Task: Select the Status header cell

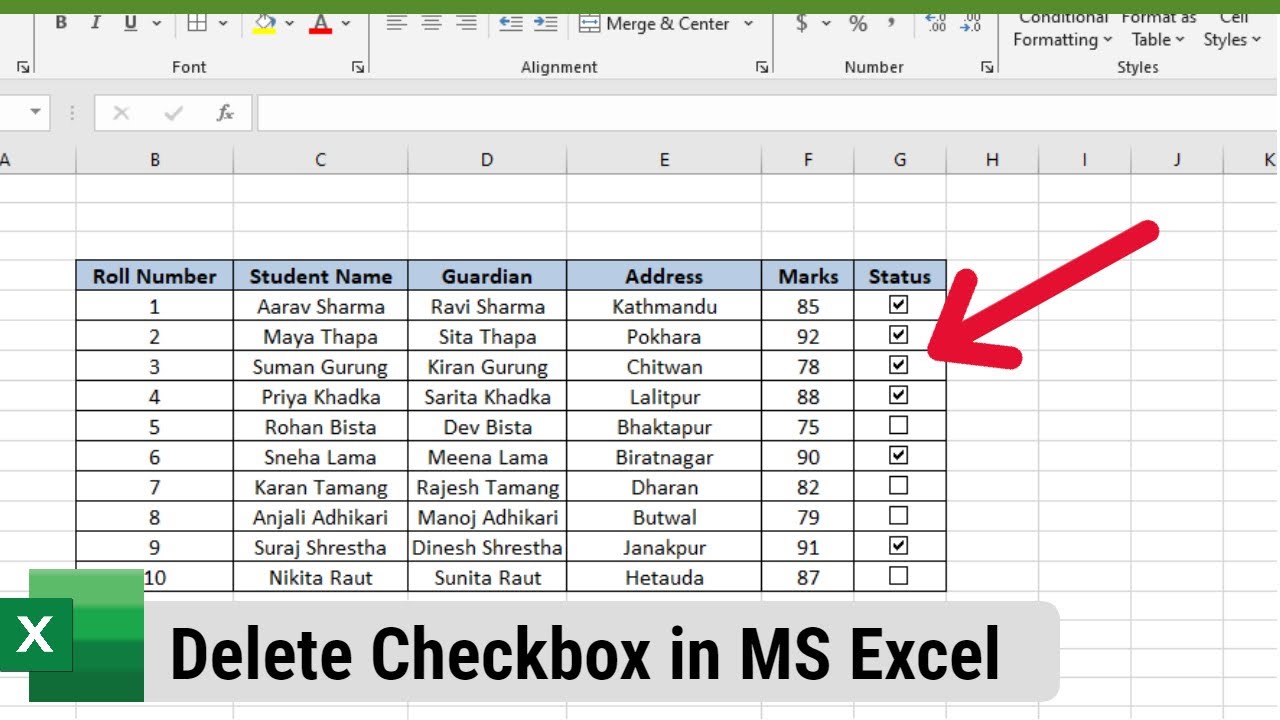Action: pos(900,276)
